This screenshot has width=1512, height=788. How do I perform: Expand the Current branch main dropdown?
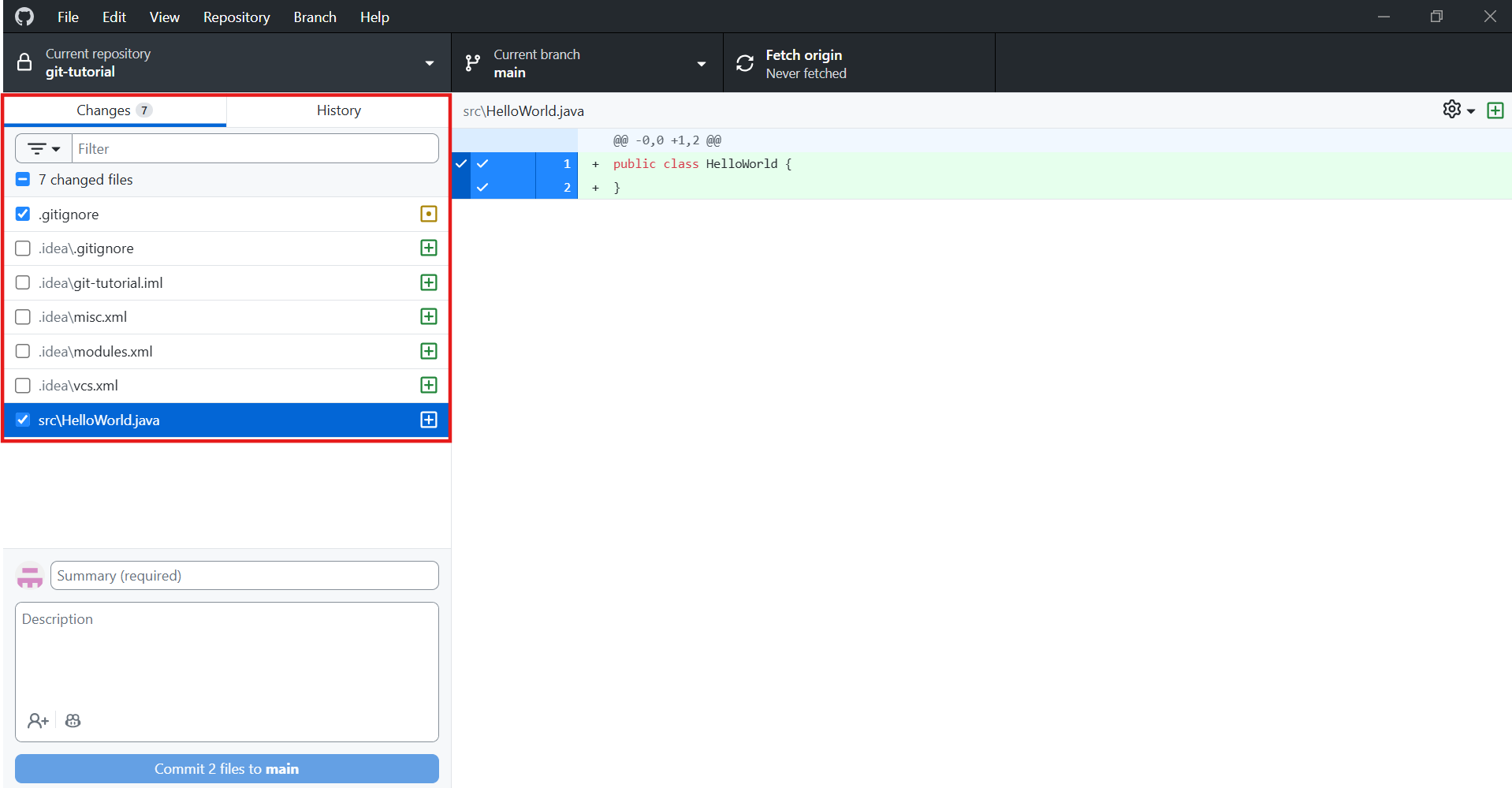coord(587,63)
